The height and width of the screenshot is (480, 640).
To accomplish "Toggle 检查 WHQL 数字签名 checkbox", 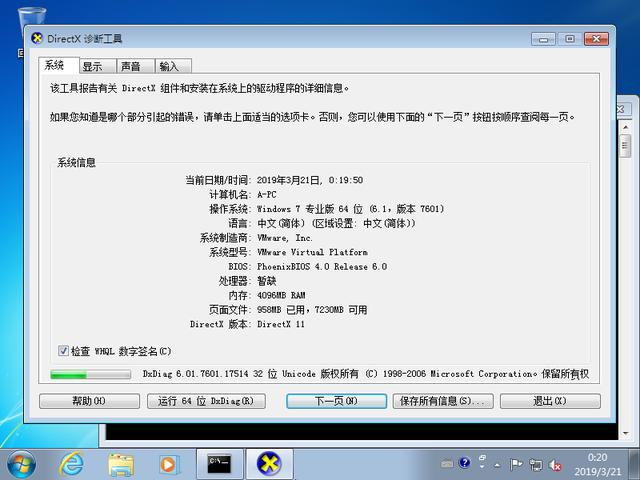I will click(63, 351).
